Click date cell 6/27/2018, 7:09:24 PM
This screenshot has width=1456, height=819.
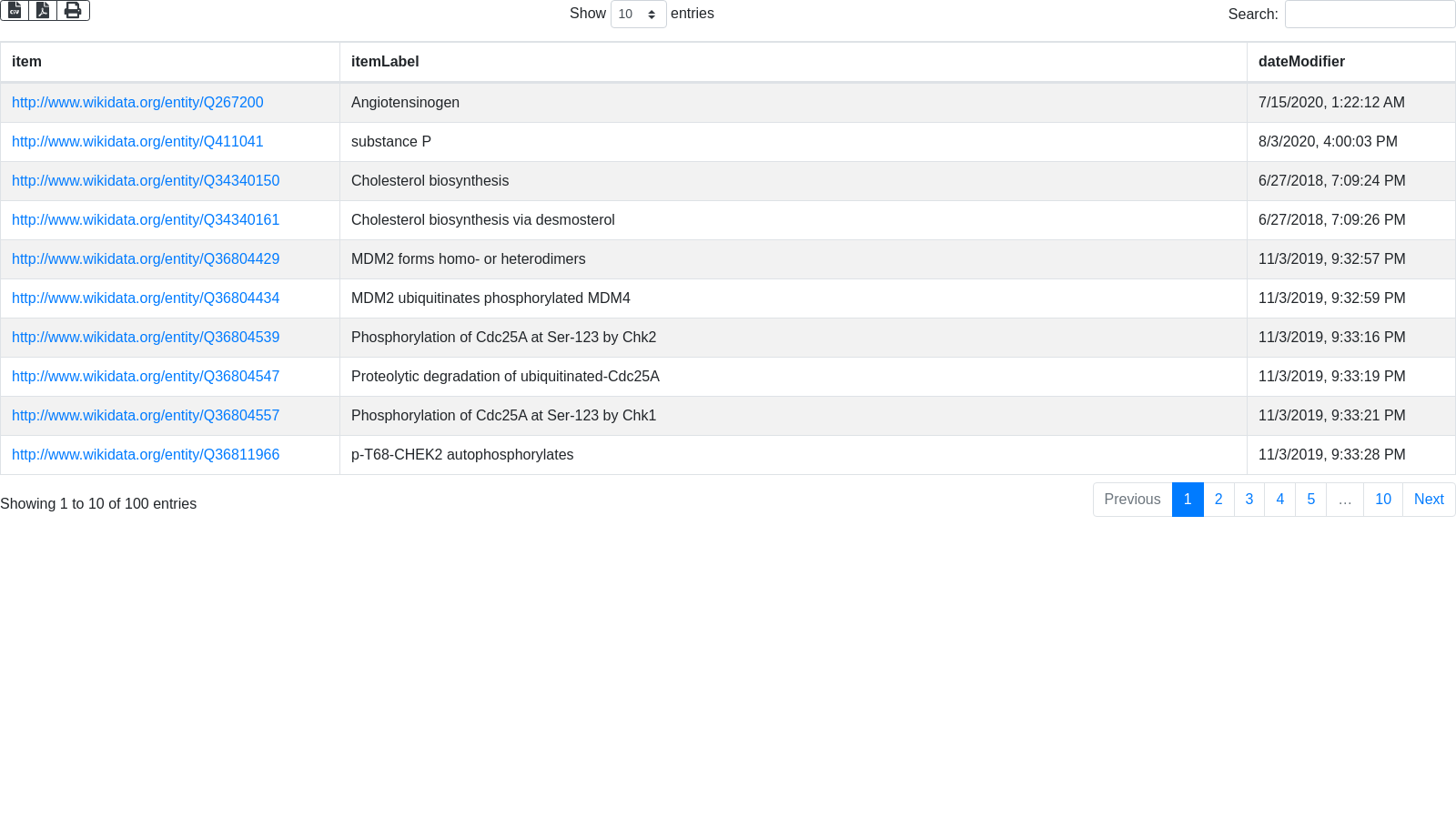(x=1351, y=181)
